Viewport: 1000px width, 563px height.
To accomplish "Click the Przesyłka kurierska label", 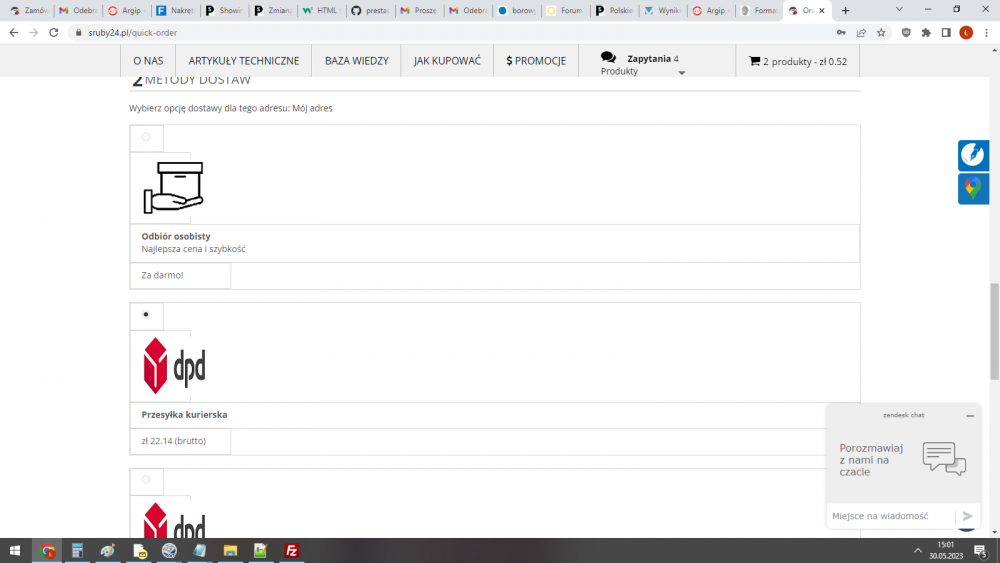I will point(184,414).
